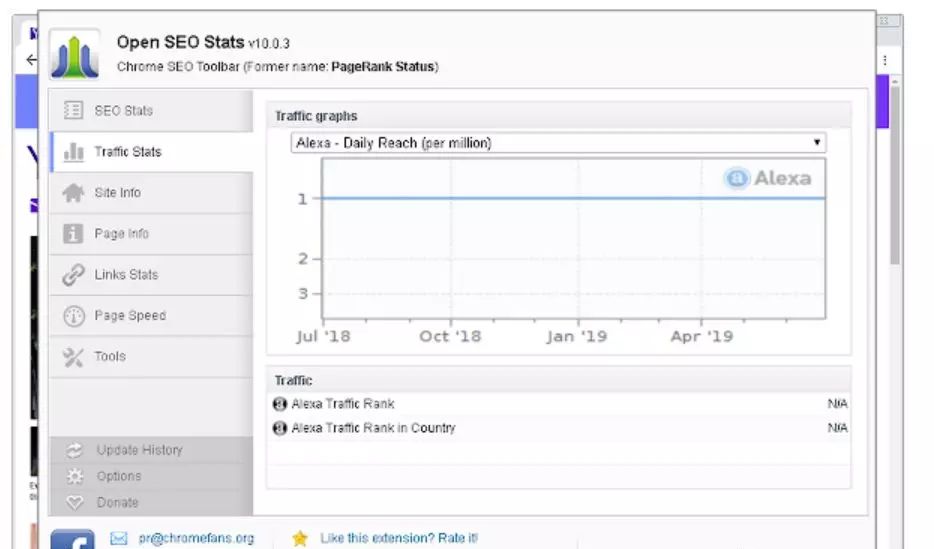This screenshot has width=934, height=549.
Task: Click the Site Info house icon
Action: (73, 193)
